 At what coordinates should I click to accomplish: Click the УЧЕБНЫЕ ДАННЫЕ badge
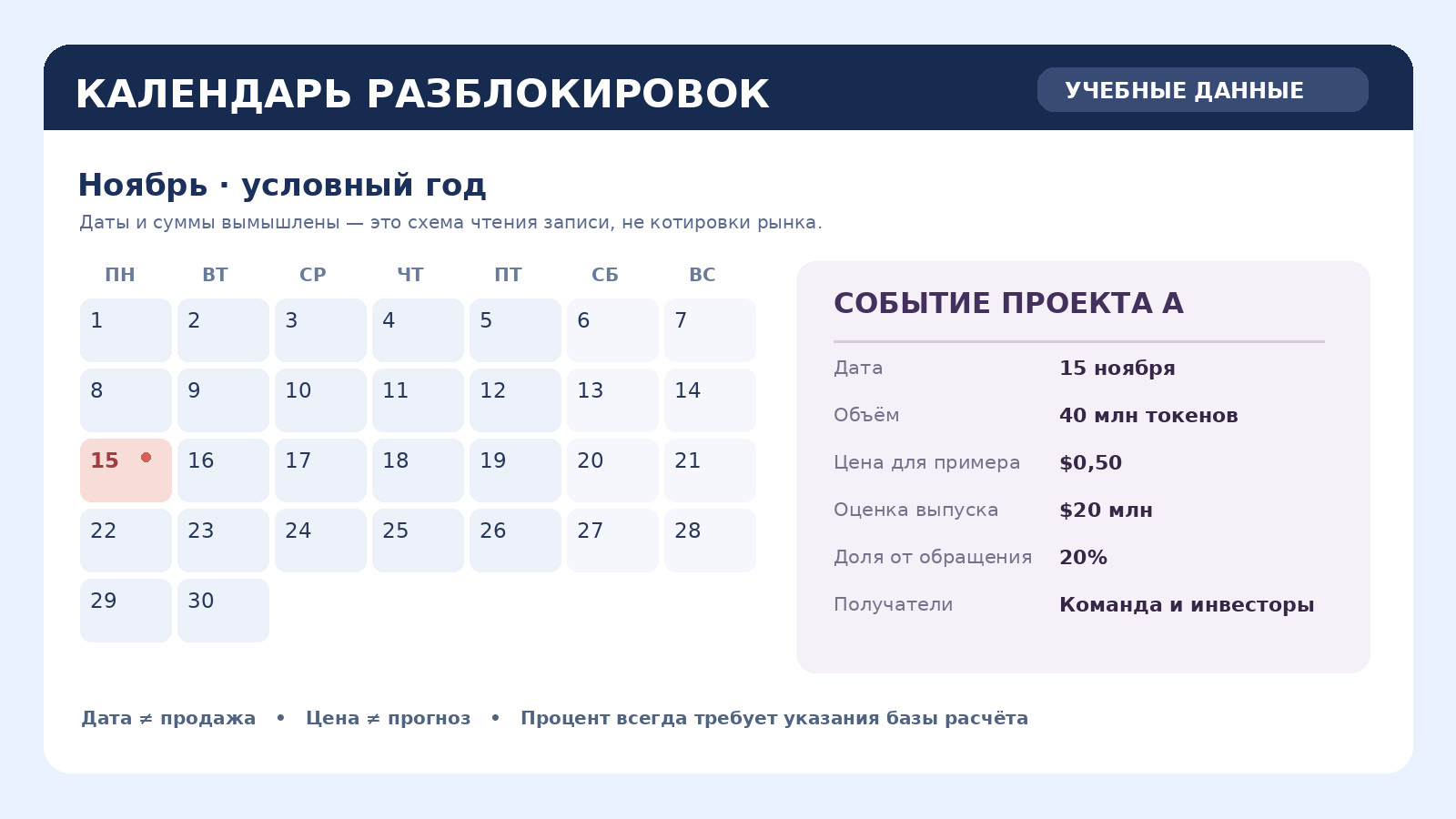coord(1202,90)
